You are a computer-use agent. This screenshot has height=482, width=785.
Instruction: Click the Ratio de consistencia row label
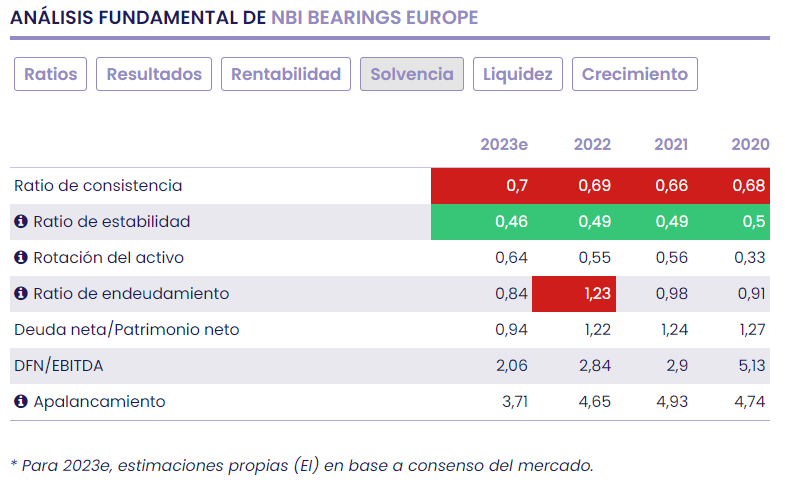98,186
